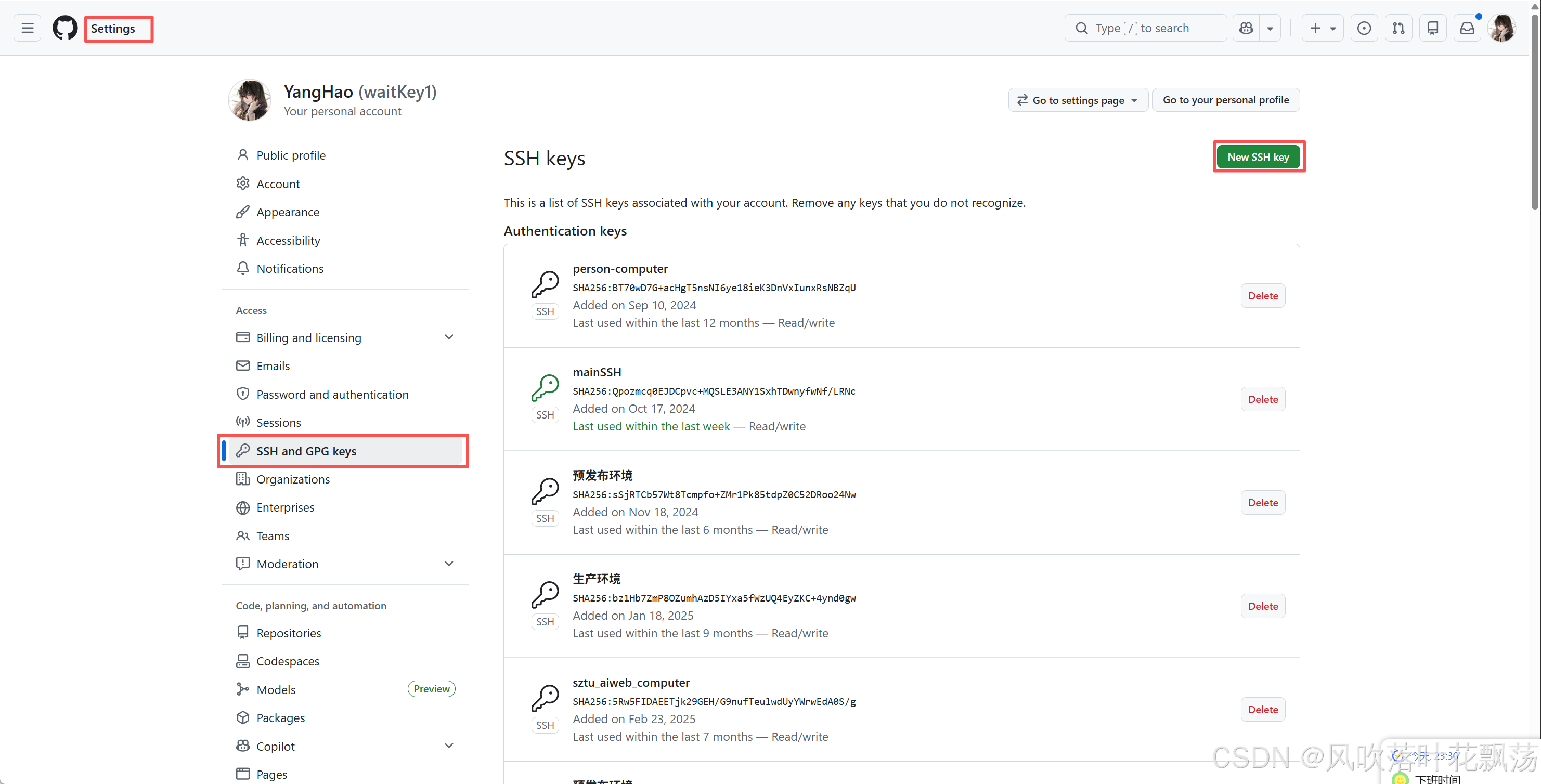Click the user avatar in top bar
The height and width of the screenshot is (784, 1541).
click(1501, 28)
